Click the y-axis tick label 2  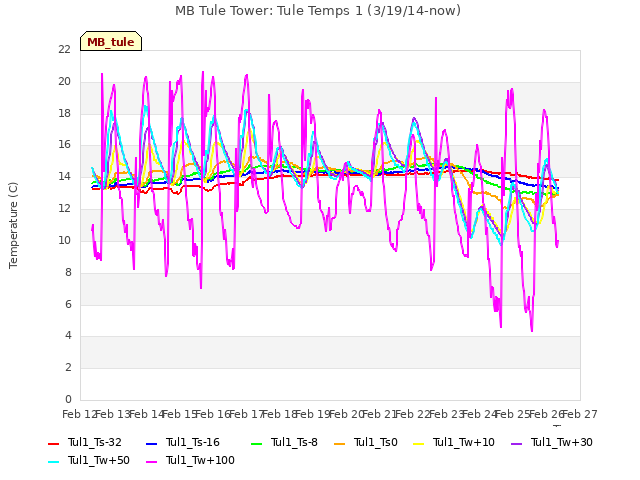coord(68,367)
